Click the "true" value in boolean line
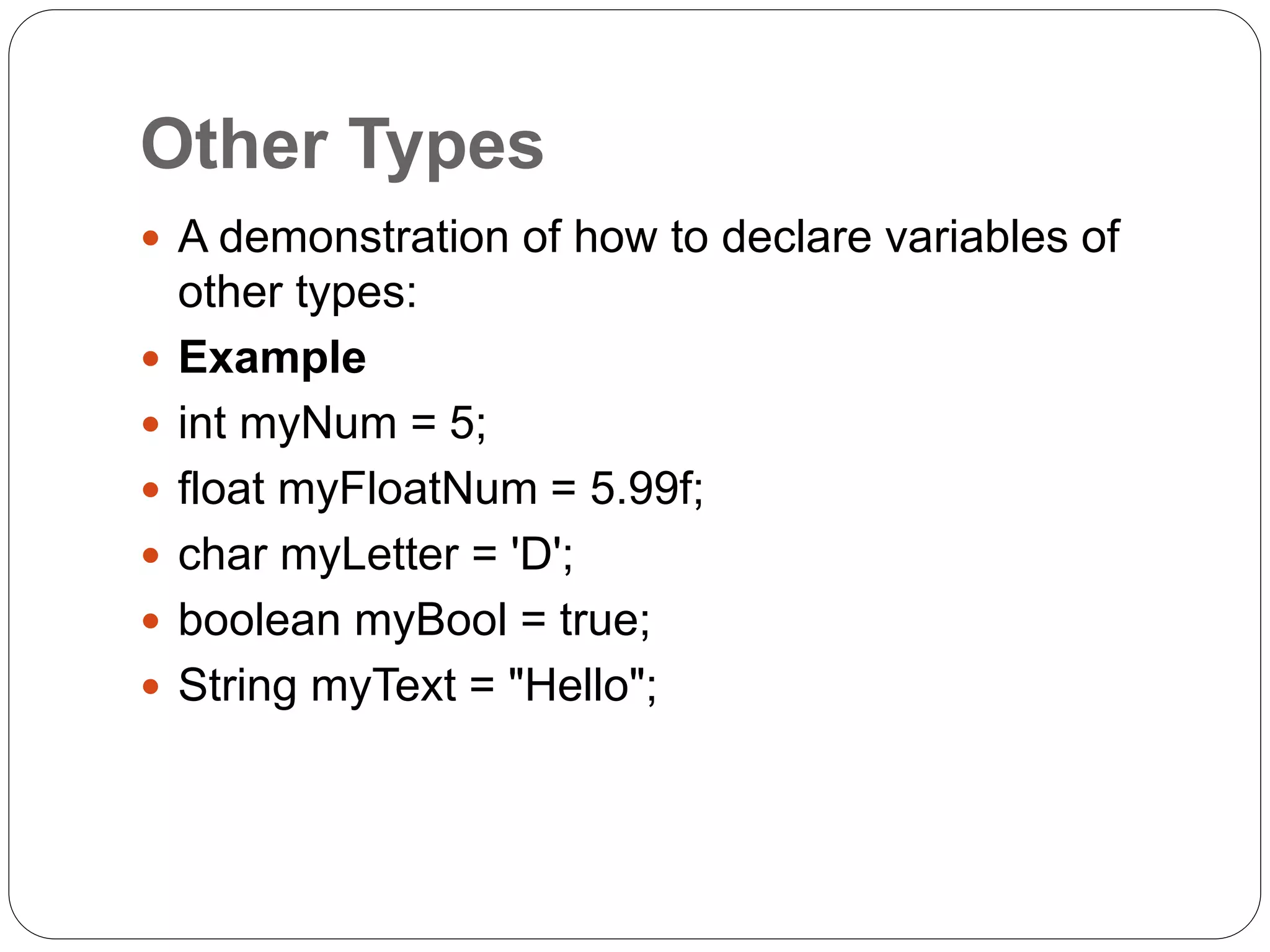The height and width of the screenshot is (952, 1270). (x=599, y=620)
